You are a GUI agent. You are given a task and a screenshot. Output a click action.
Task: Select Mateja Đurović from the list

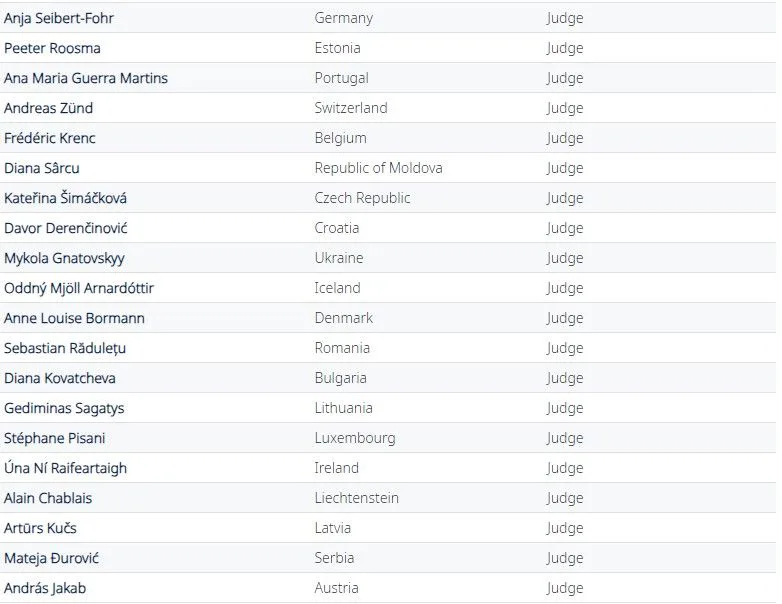pos(51,558)
